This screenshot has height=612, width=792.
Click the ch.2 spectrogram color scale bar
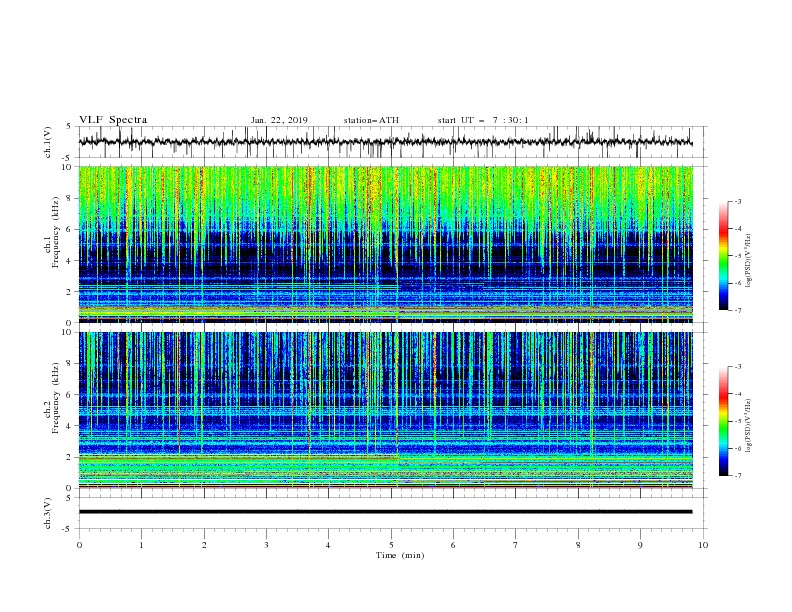pyautogui.click(x=723, y=421)
